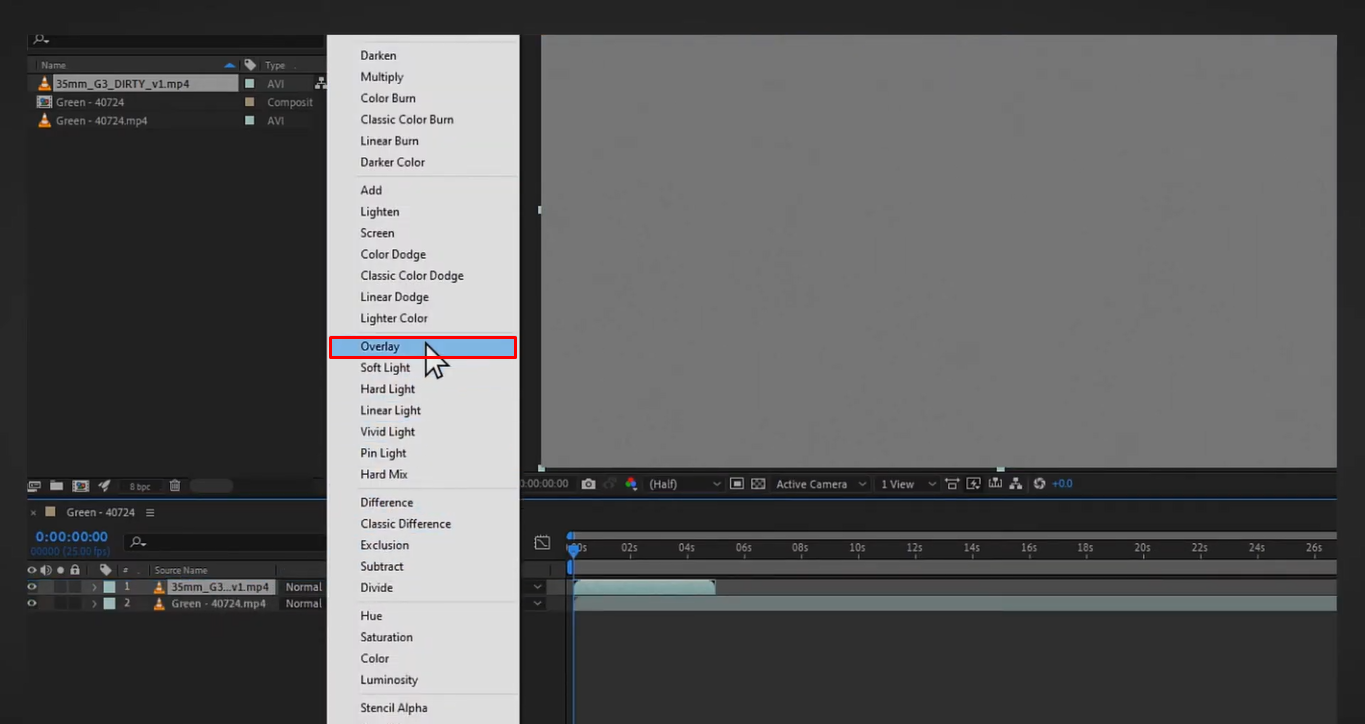Click the 8 bpc color depth button

point(140,487)
